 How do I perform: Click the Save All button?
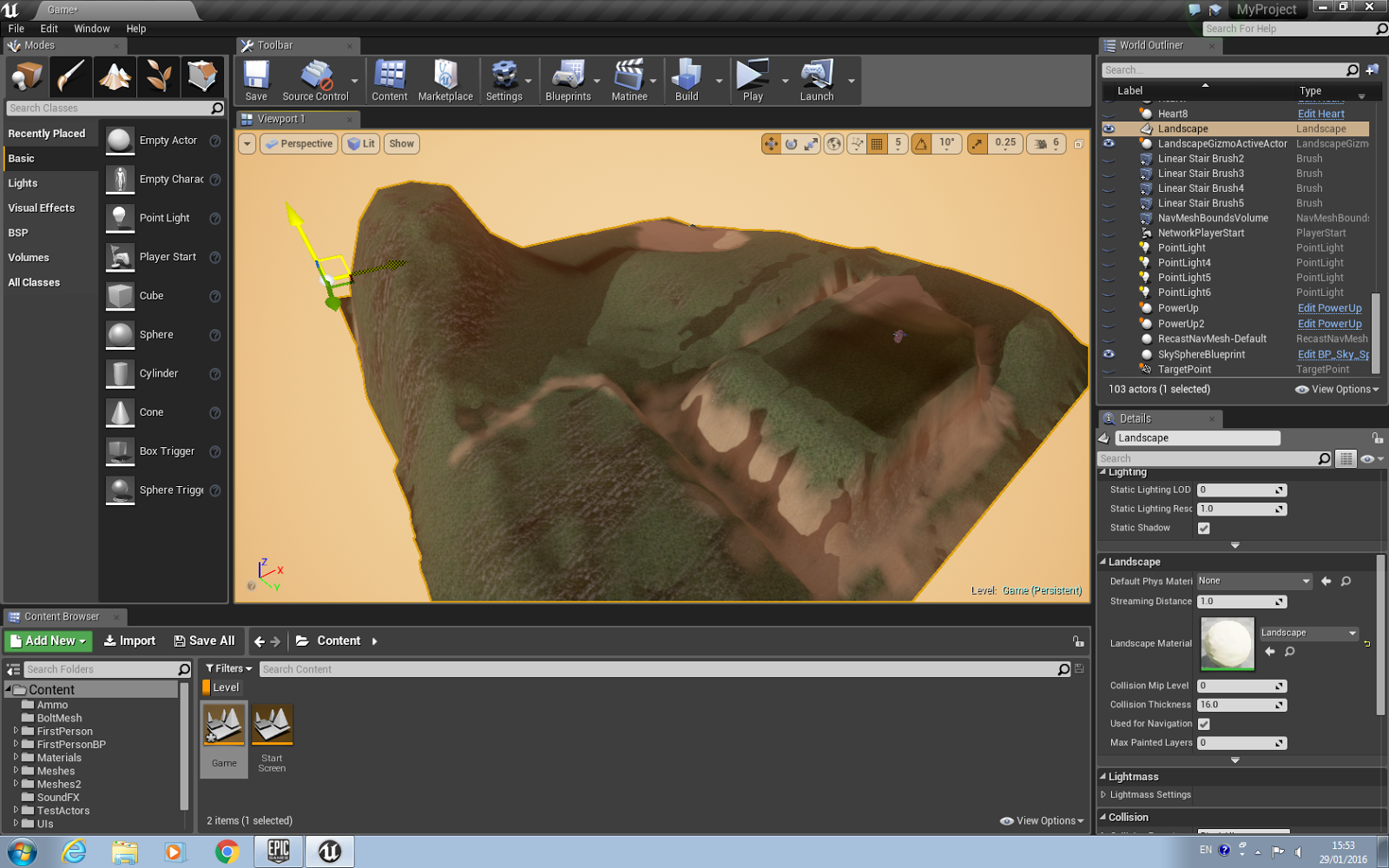coord(205,641)
